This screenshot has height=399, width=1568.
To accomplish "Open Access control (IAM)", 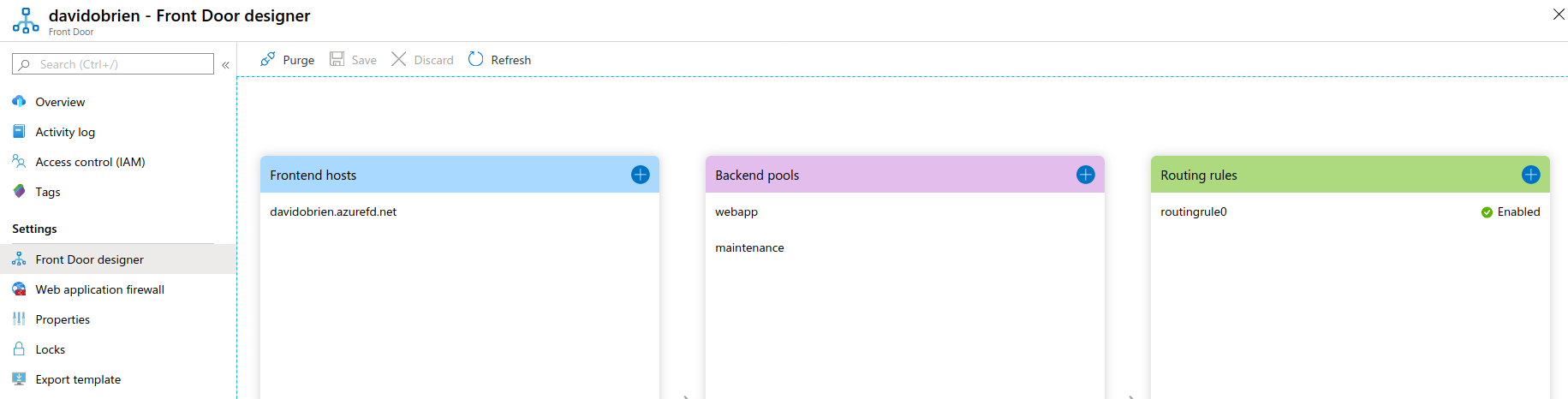I will coord(118,162).
